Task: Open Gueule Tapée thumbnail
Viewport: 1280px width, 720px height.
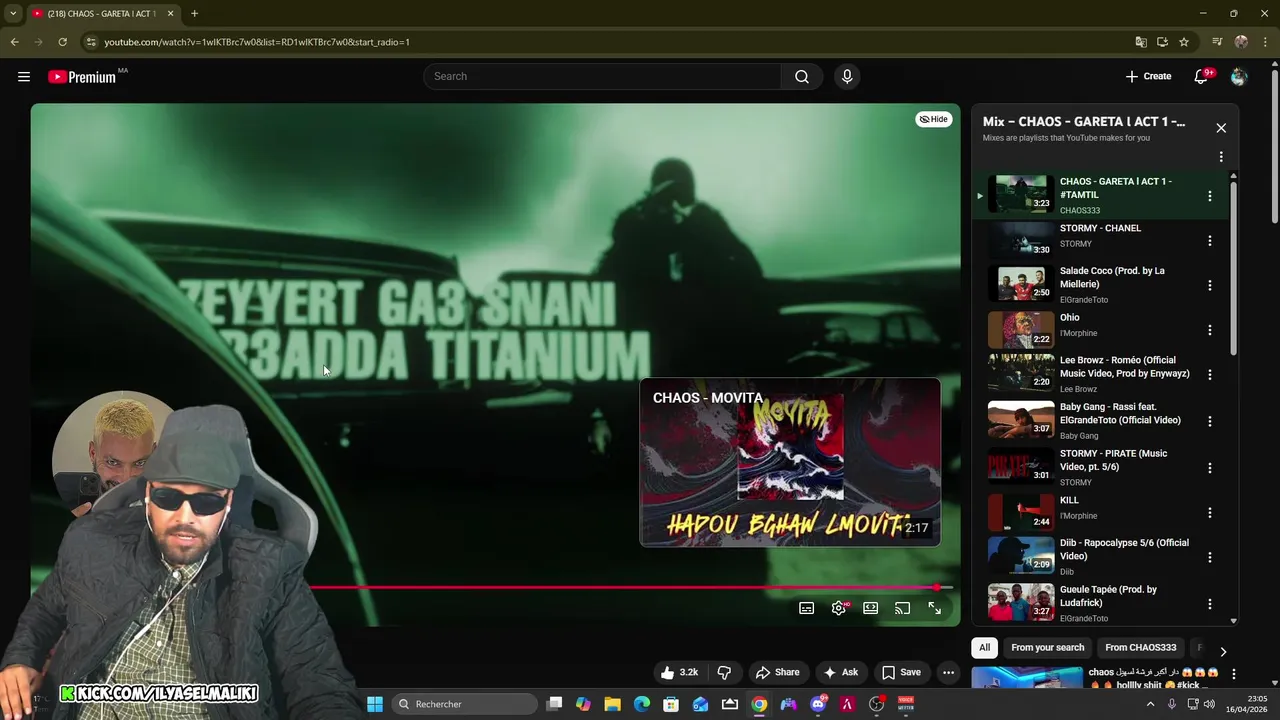Action: coord(1021,602)
